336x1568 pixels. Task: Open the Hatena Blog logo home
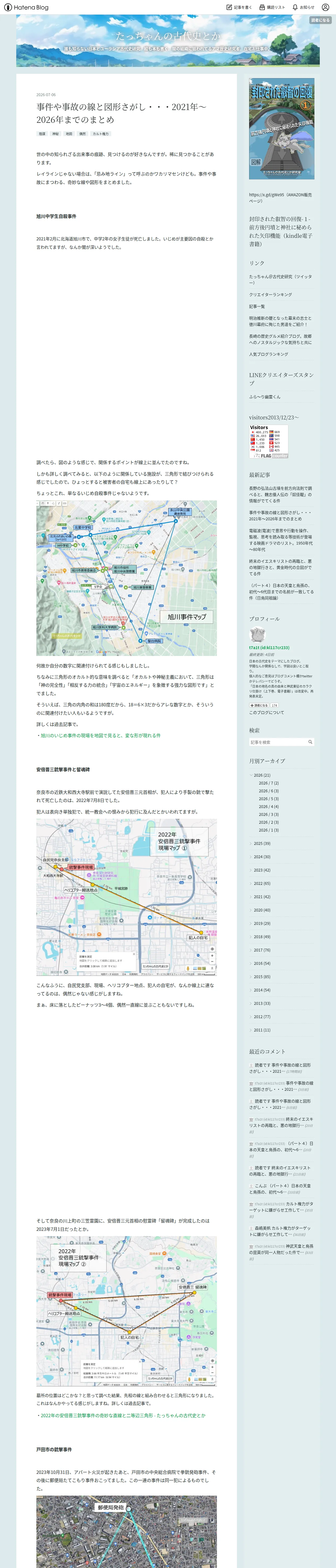(26, 7)
